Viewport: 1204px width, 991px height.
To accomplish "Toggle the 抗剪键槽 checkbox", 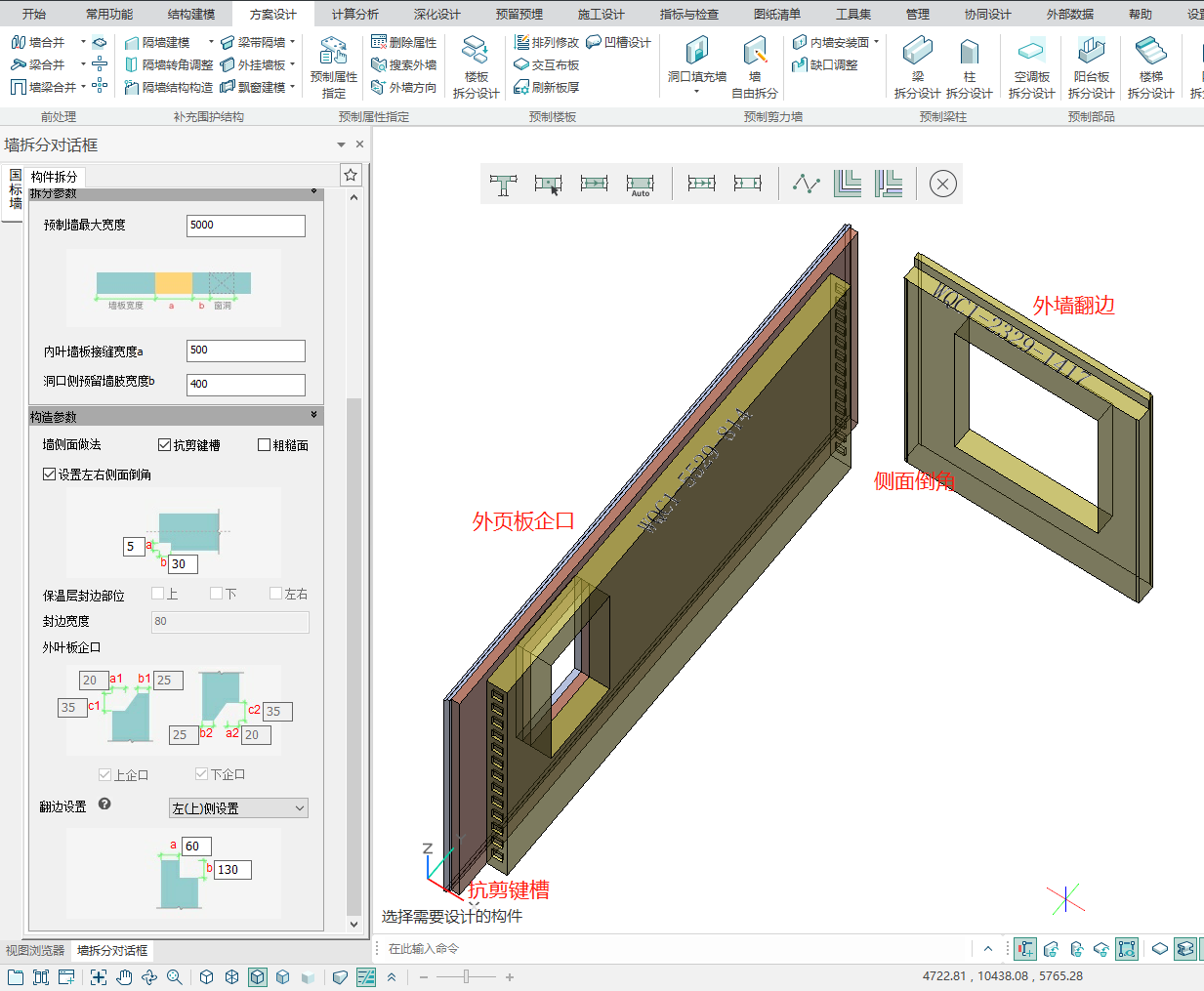I will point(165,445).
